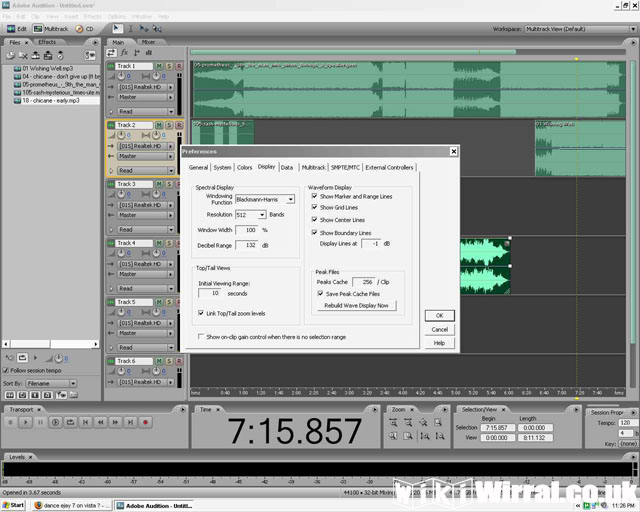Select the Scrub tool

157,29
